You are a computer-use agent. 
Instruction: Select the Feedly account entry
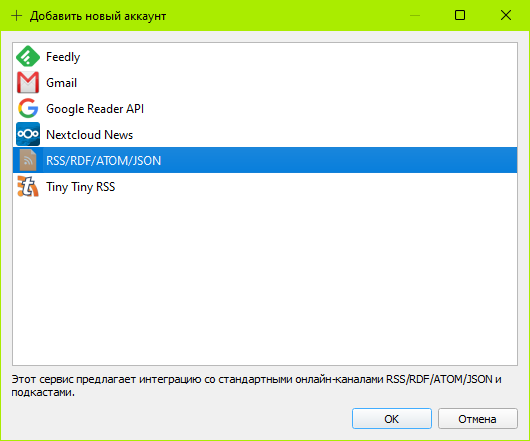pos(265,56)
